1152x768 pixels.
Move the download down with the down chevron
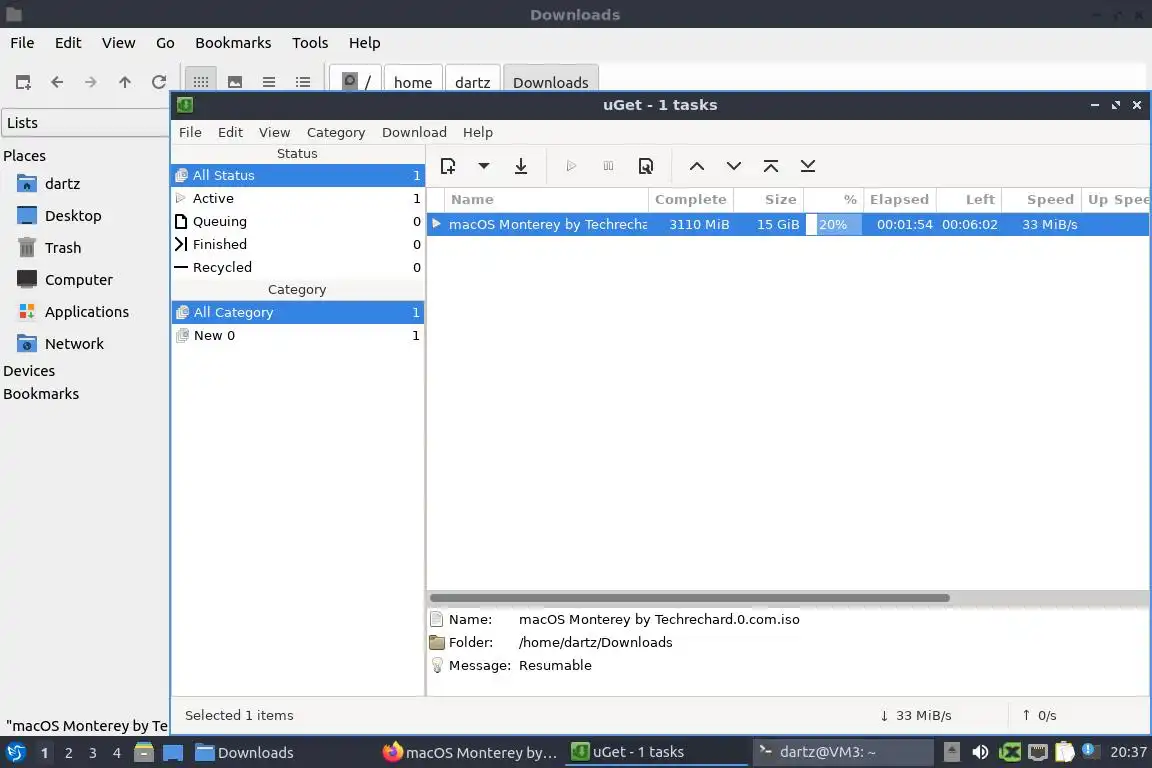[733, 166]
